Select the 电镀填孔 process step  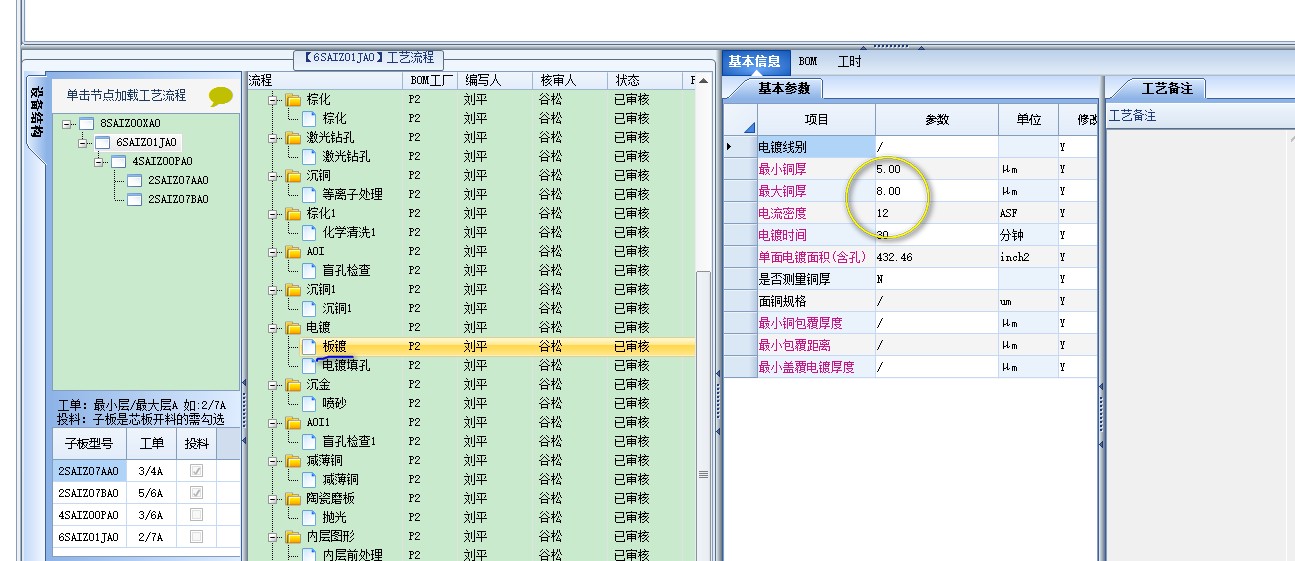click(346, 365)
